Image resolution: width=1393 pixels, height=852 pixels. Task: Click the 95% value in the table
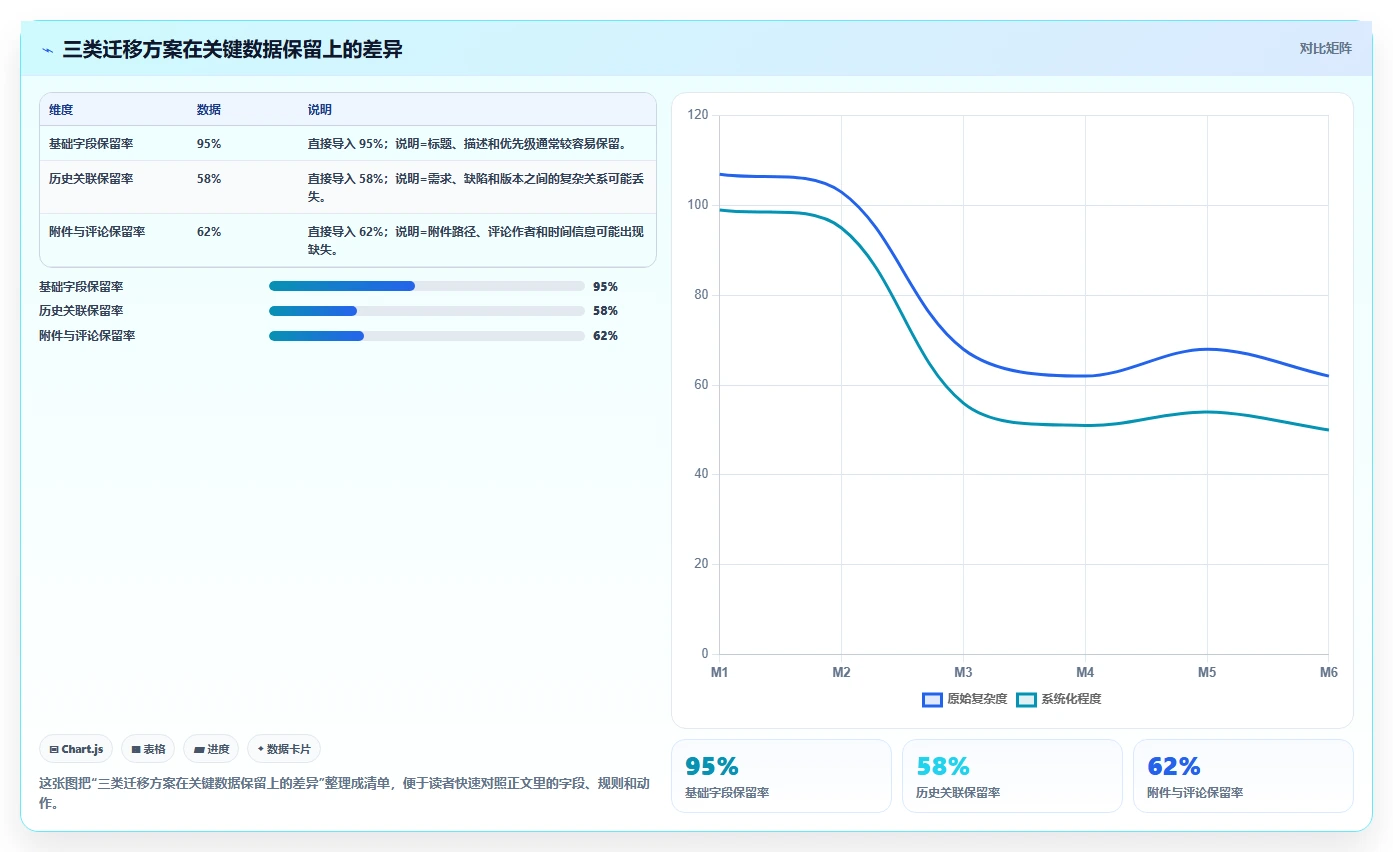[x=209, y=144]
